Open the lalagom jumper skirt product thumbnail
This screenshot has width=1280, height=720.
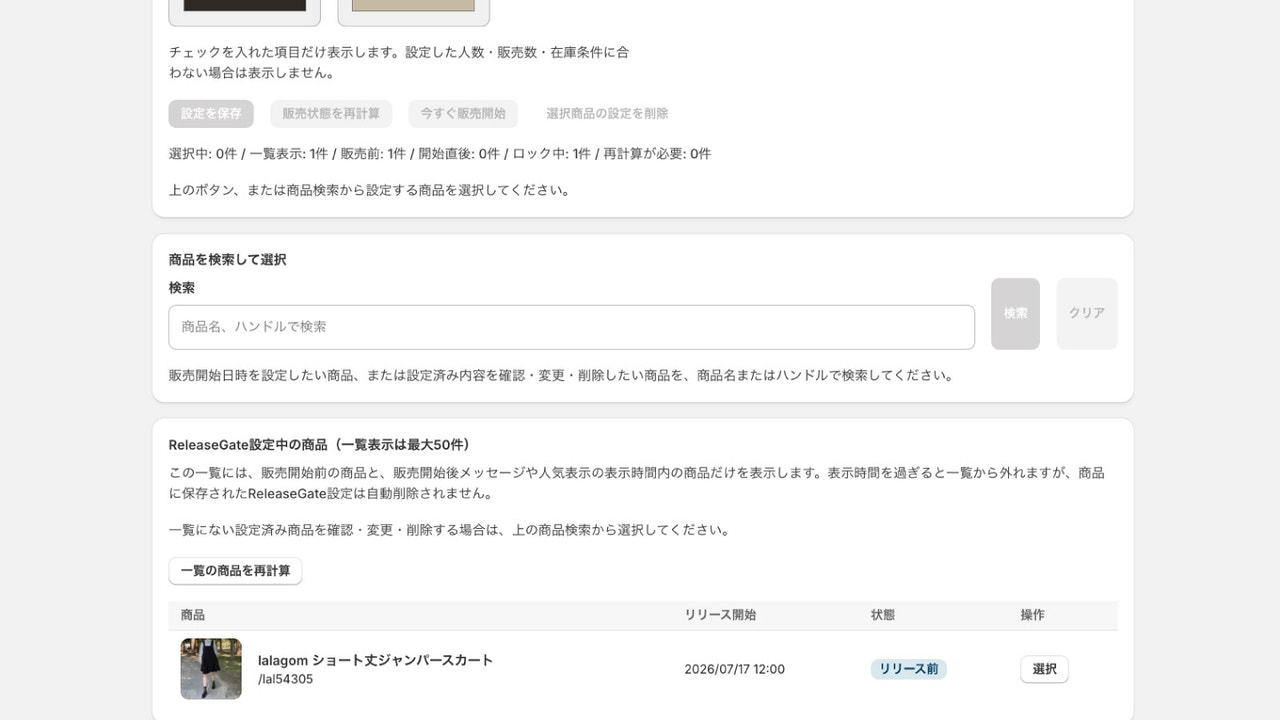point(211,669)
